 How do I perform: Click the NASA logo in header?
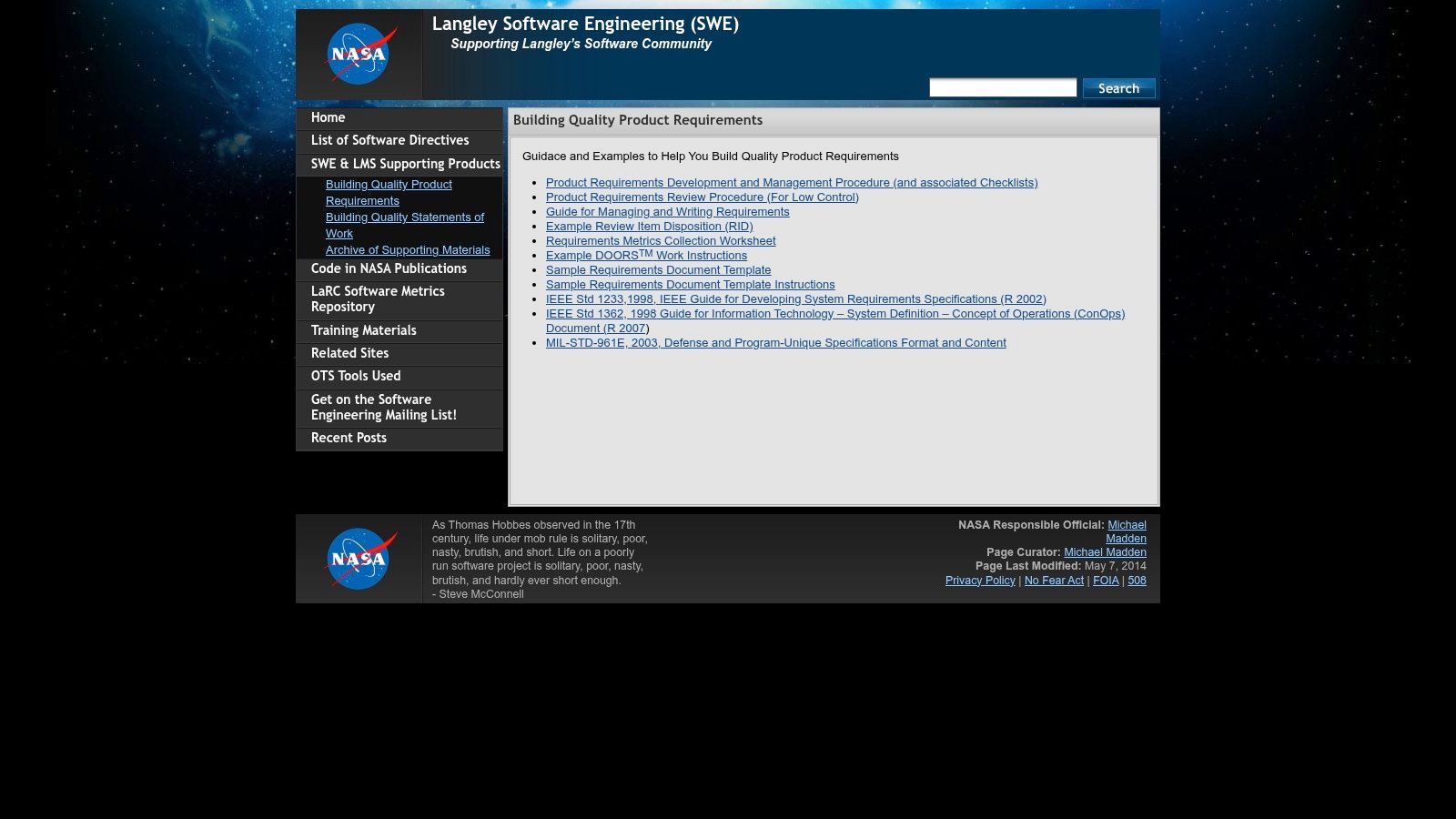361,54
